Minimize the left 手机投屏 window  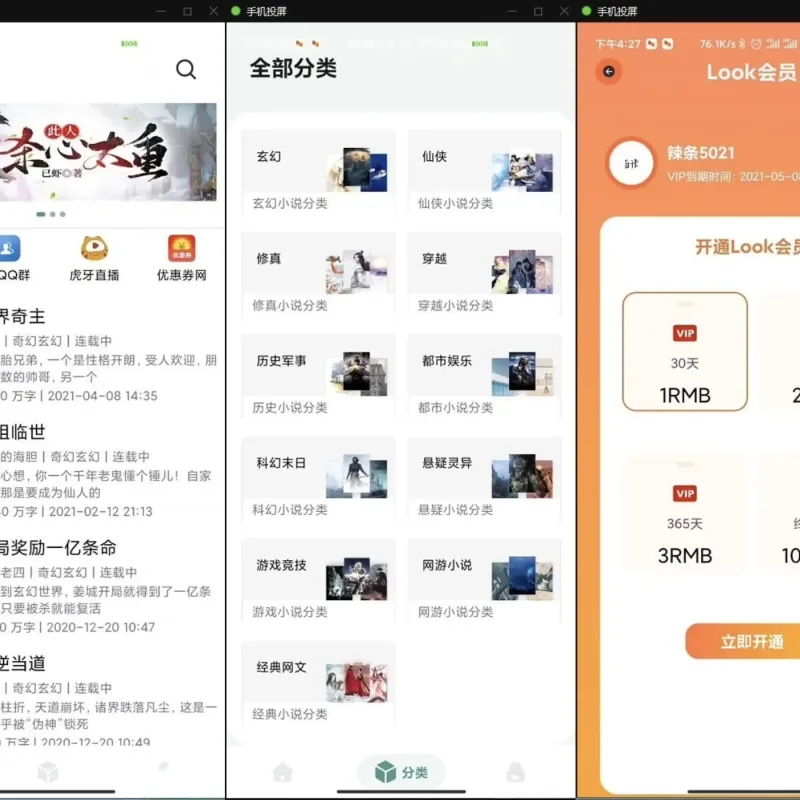(x=161, y=11)
